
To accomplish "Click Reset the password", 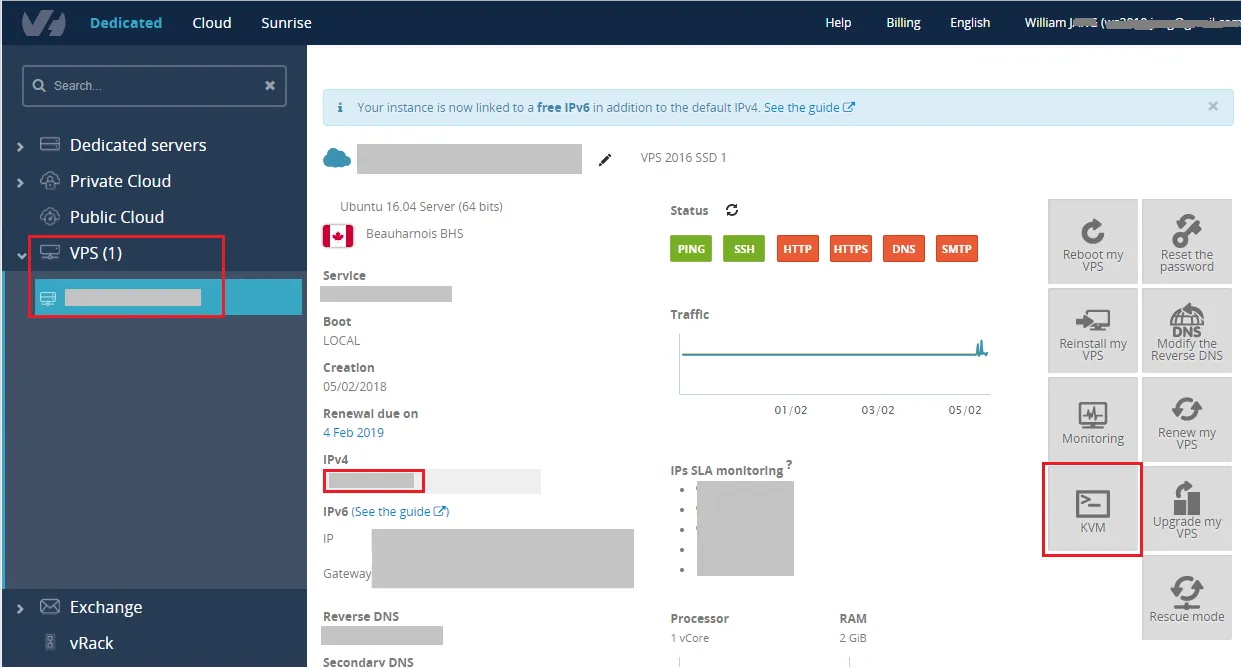I will click(1187, 243).
